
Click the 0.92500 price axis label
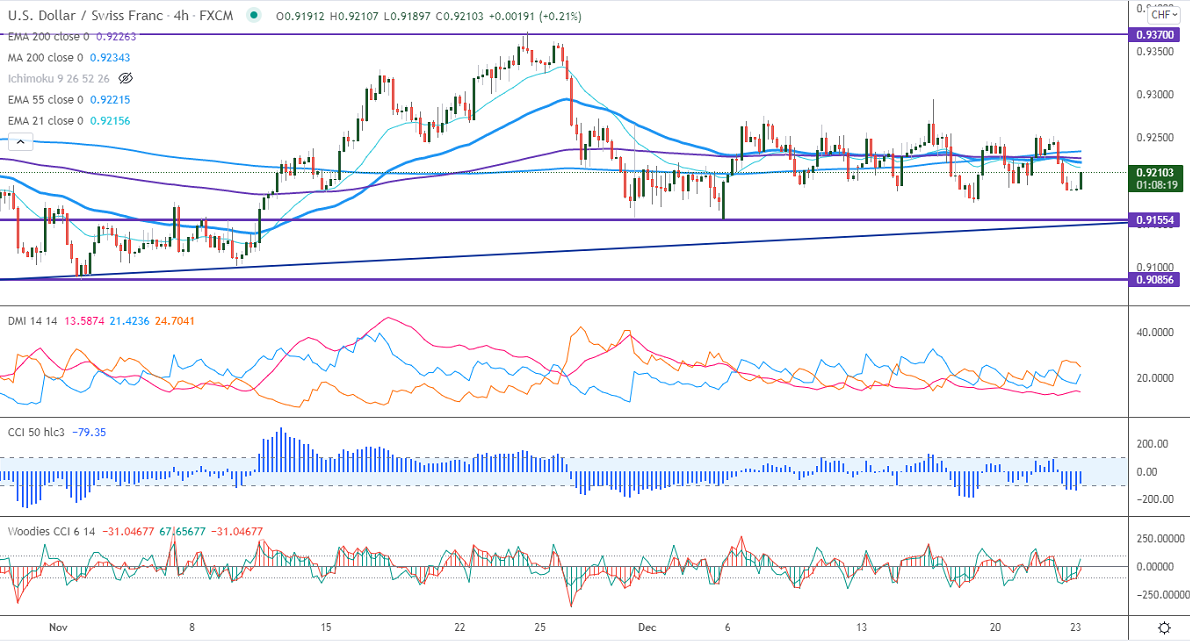(x=1155, y=138)
